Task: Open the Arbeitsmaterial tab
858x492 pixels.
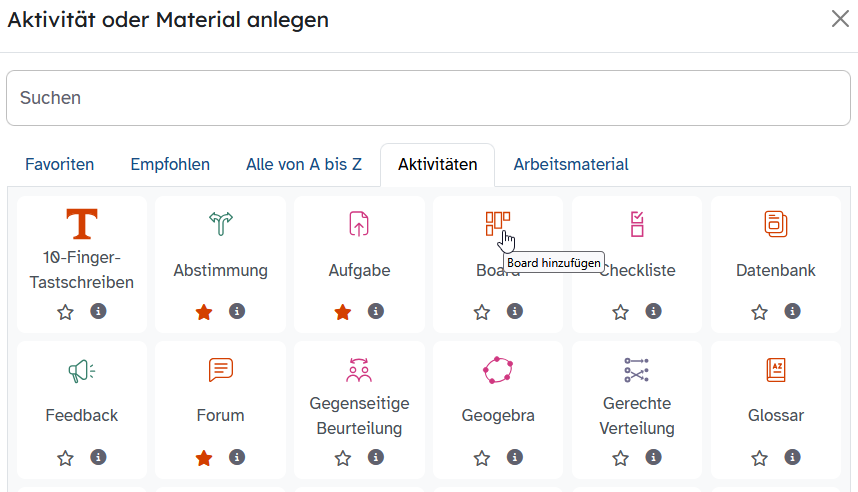Action: click(x=571, y=165)
